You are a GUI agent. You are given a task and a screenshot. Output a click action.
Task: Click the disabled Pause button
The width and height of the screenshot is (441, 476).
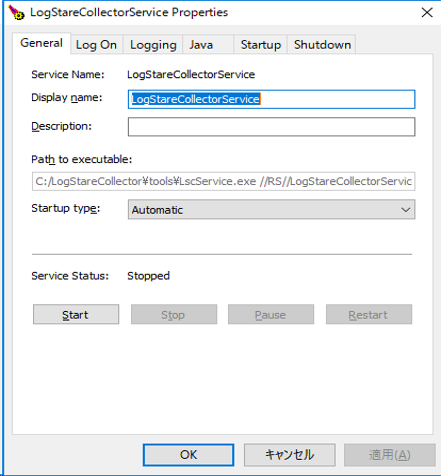[x=271, y=314]
